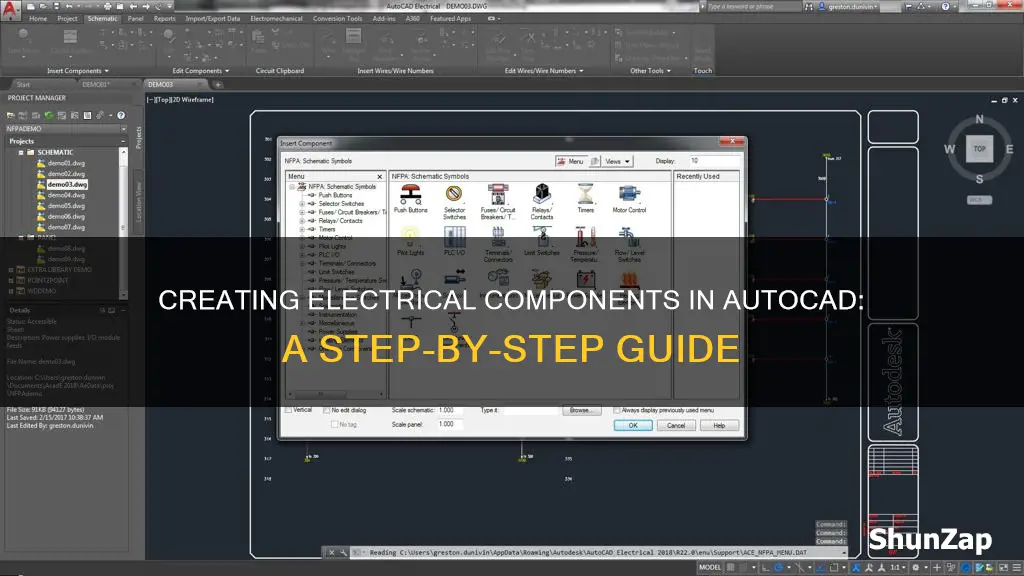Viewport: 1024px width, 576px height.
Task: Pick the Timers hourglass symbol icon
Action: click(585, 194)
